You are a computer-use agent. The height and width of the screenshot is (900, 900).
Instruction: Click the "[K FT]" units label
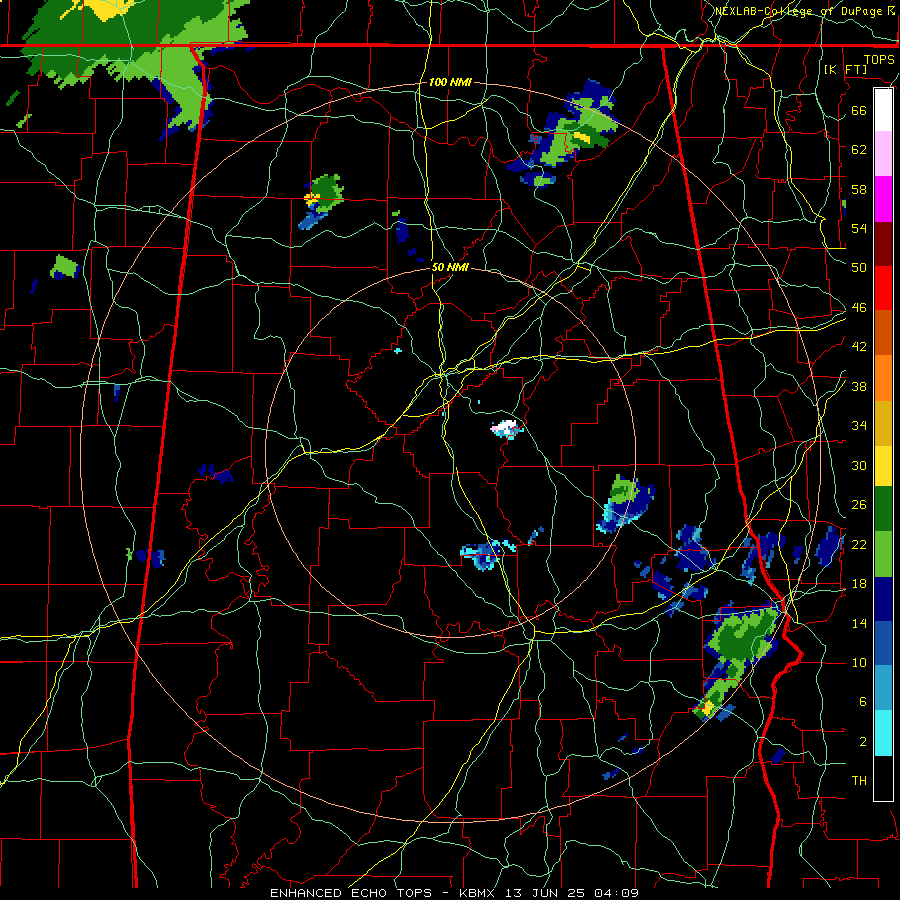pos(846,69)
